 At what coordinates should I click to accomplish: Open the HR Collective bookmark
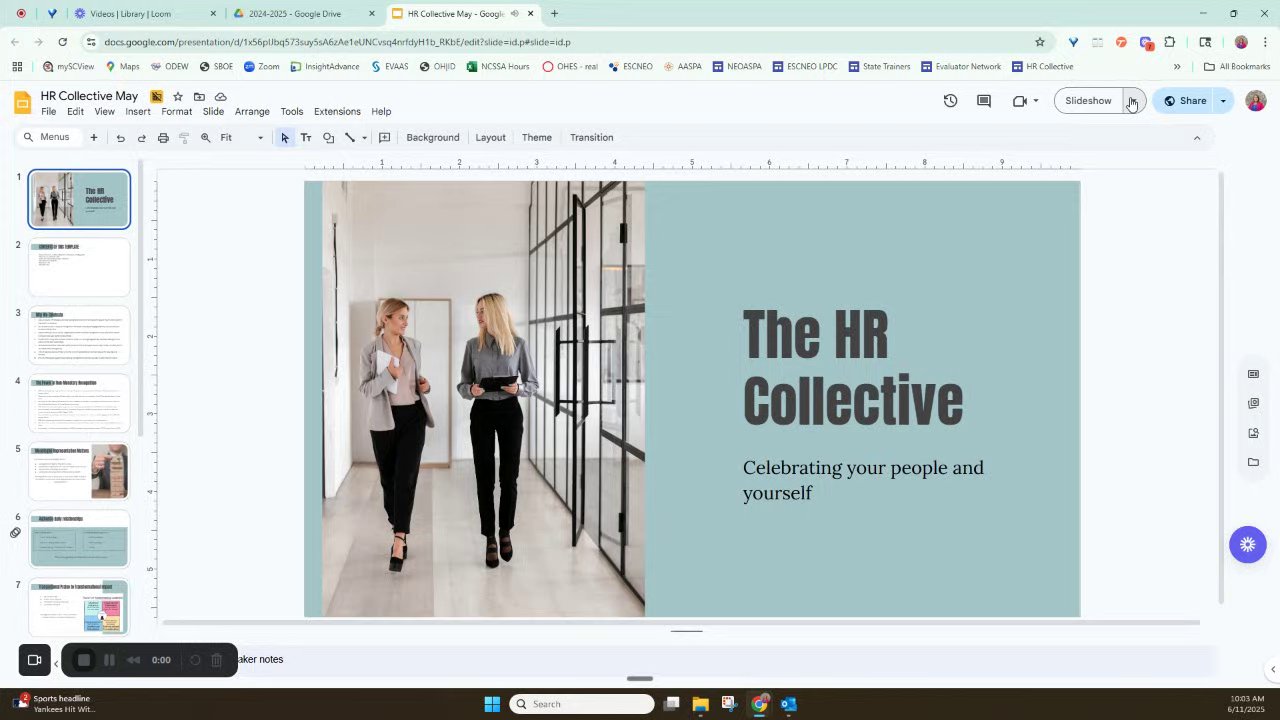(x=1042, y=67)
